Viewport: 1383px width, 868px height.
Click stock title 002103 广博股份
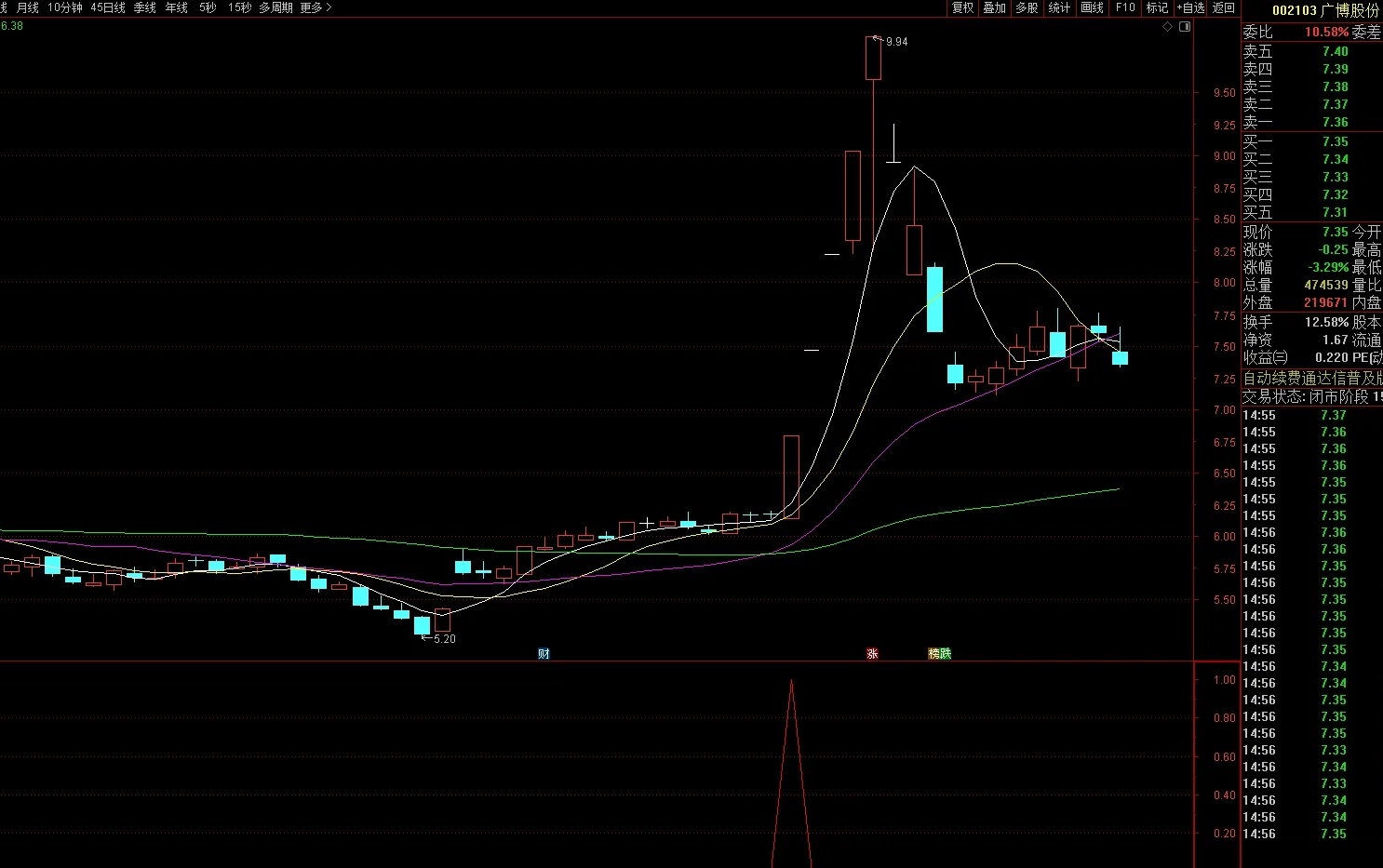[1325, 10]
